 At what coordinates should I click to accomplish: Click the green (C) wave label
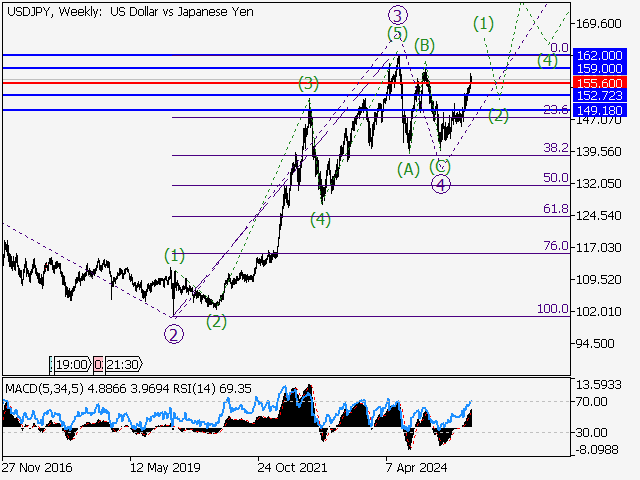click(x=440, y=165)
